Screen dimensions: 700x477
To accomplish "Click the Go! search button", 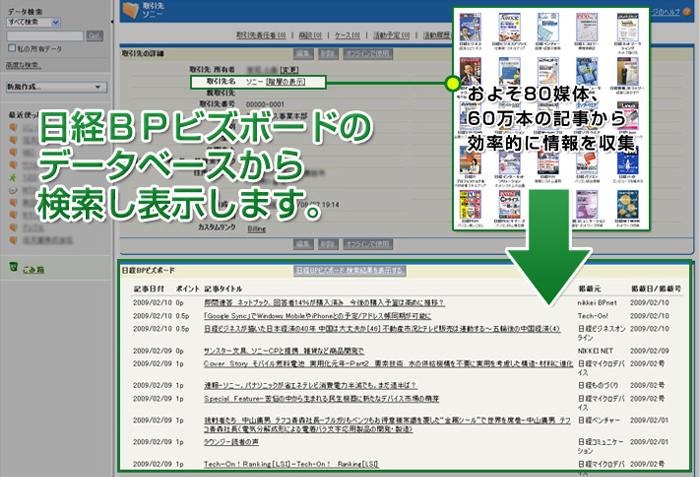I will pyautogui.click(x=95, y=36).
